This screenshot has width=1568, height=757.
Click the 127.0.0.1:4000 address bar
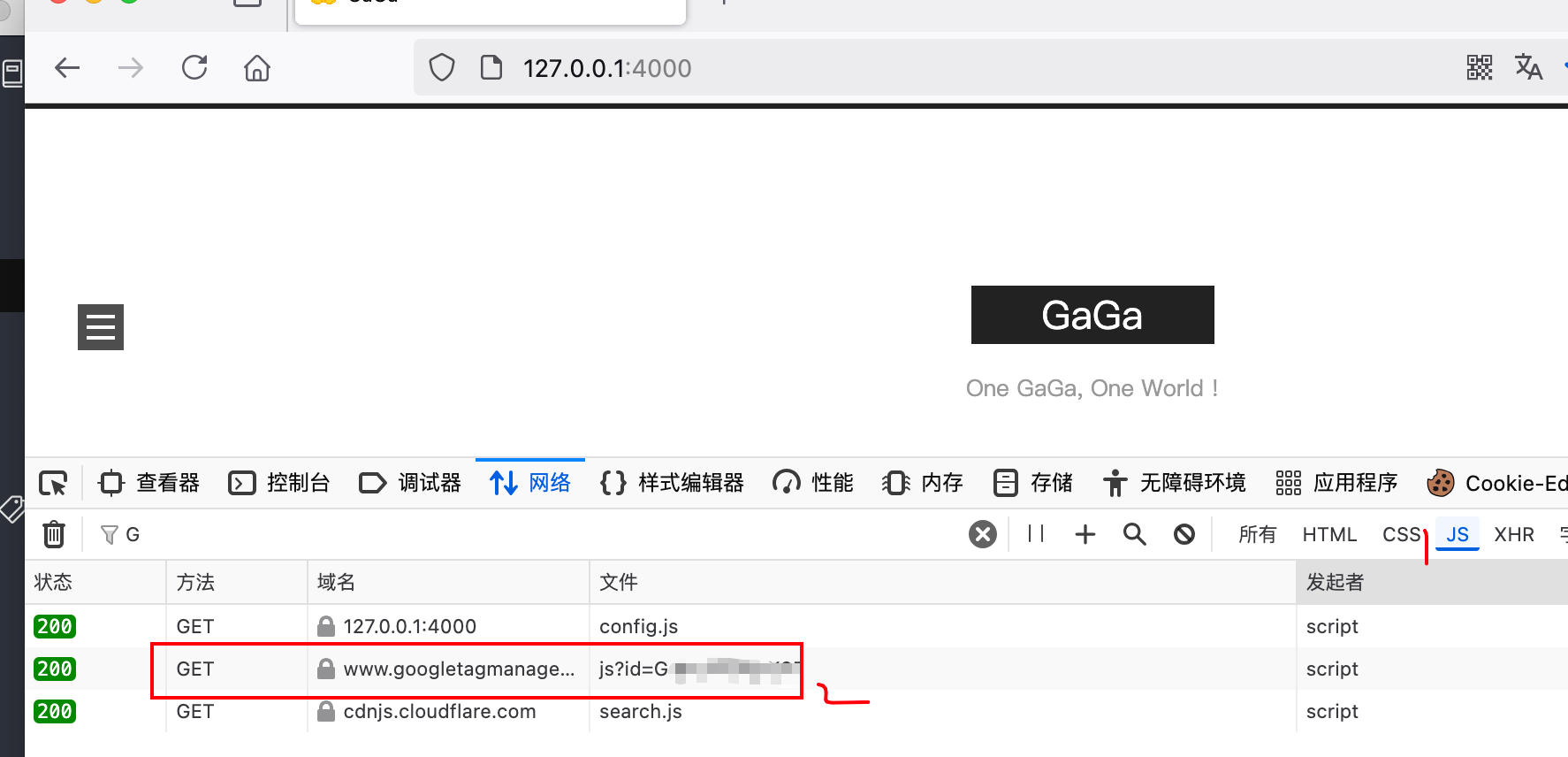click(606, 68)
